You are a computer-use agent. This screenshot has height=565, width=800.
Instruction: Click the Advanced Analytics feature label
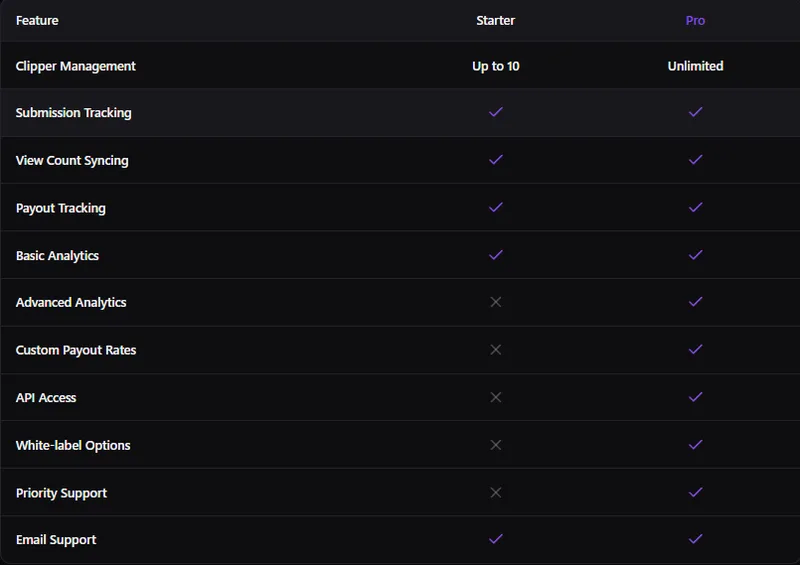tap(71, 303)
